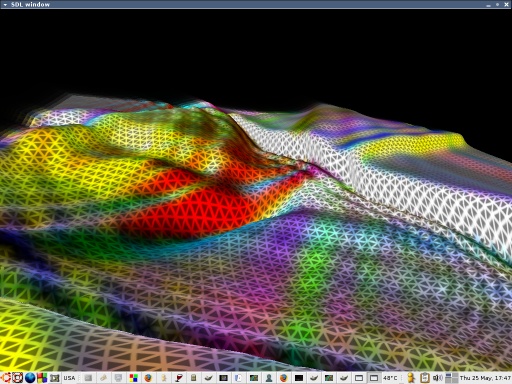Close the SDL window
The width and height of the screenshot is (512, 384).
tap(506, 4)
